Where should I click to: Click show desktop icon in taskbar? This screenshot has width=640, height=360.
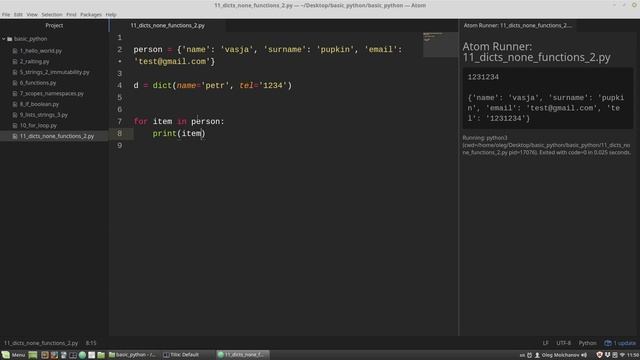pos(33,355)
